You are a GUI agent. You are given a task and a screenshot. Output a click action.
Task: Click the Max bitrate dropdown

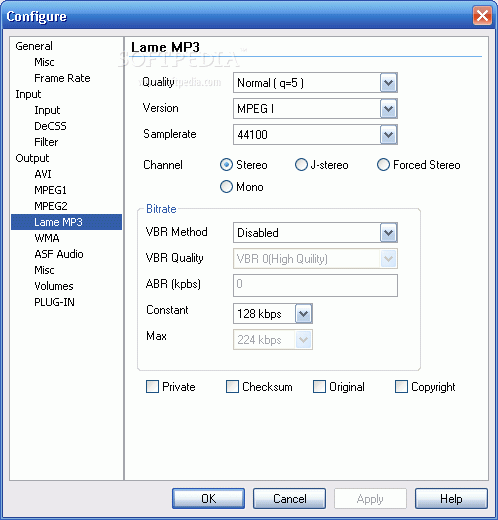(x=273, y=340)
